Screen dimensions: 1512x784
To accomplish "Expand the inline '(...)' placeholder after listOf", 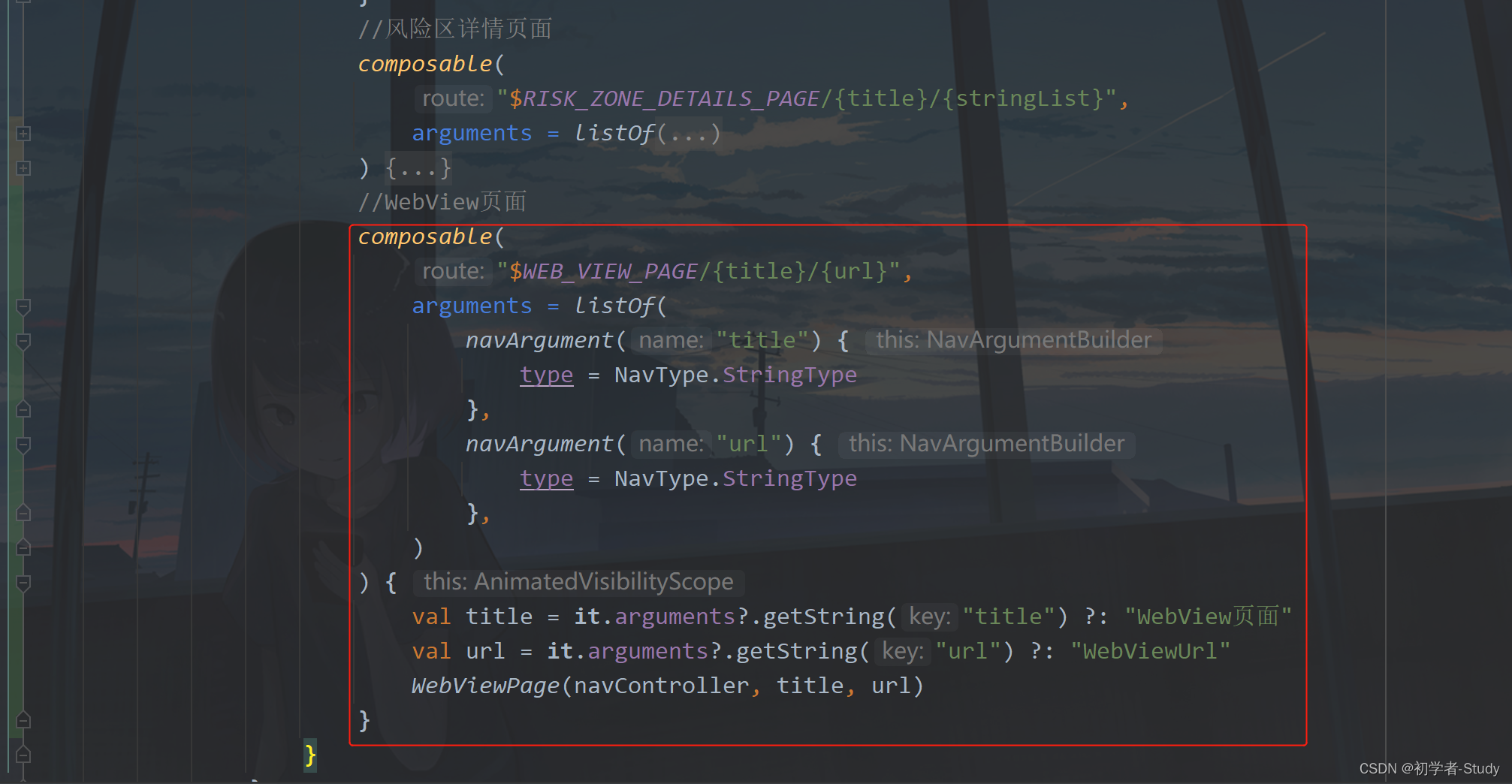I will click(x=690, y=134).
